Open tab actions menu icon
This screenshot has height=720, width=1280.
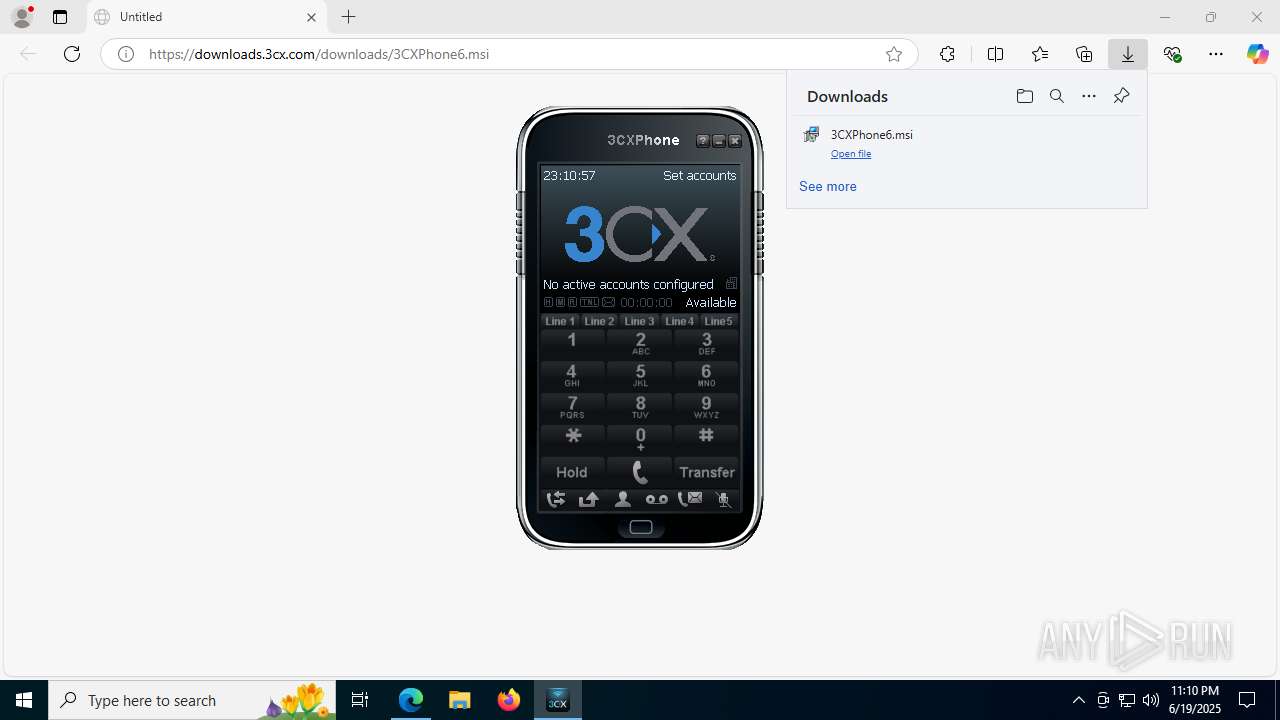pyautogui.click(x=60, y=17)
